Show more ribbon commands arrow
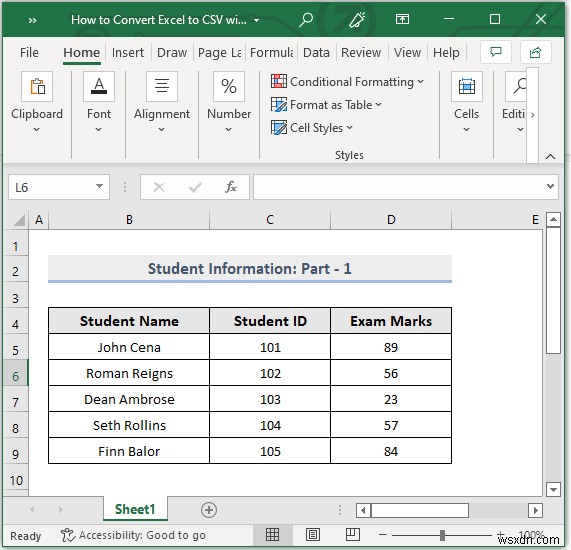The image size is (571, 550). point(532,115)
